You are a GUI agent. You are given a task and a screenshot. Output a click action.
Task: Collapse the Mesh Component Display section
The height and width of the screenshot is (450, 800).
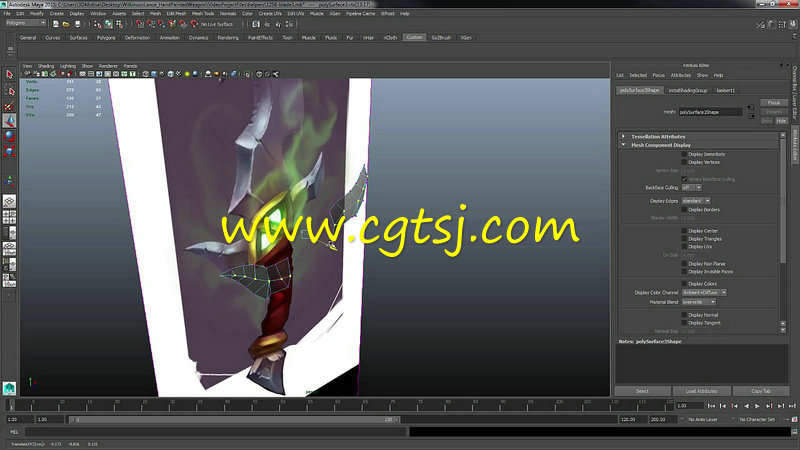623,145
